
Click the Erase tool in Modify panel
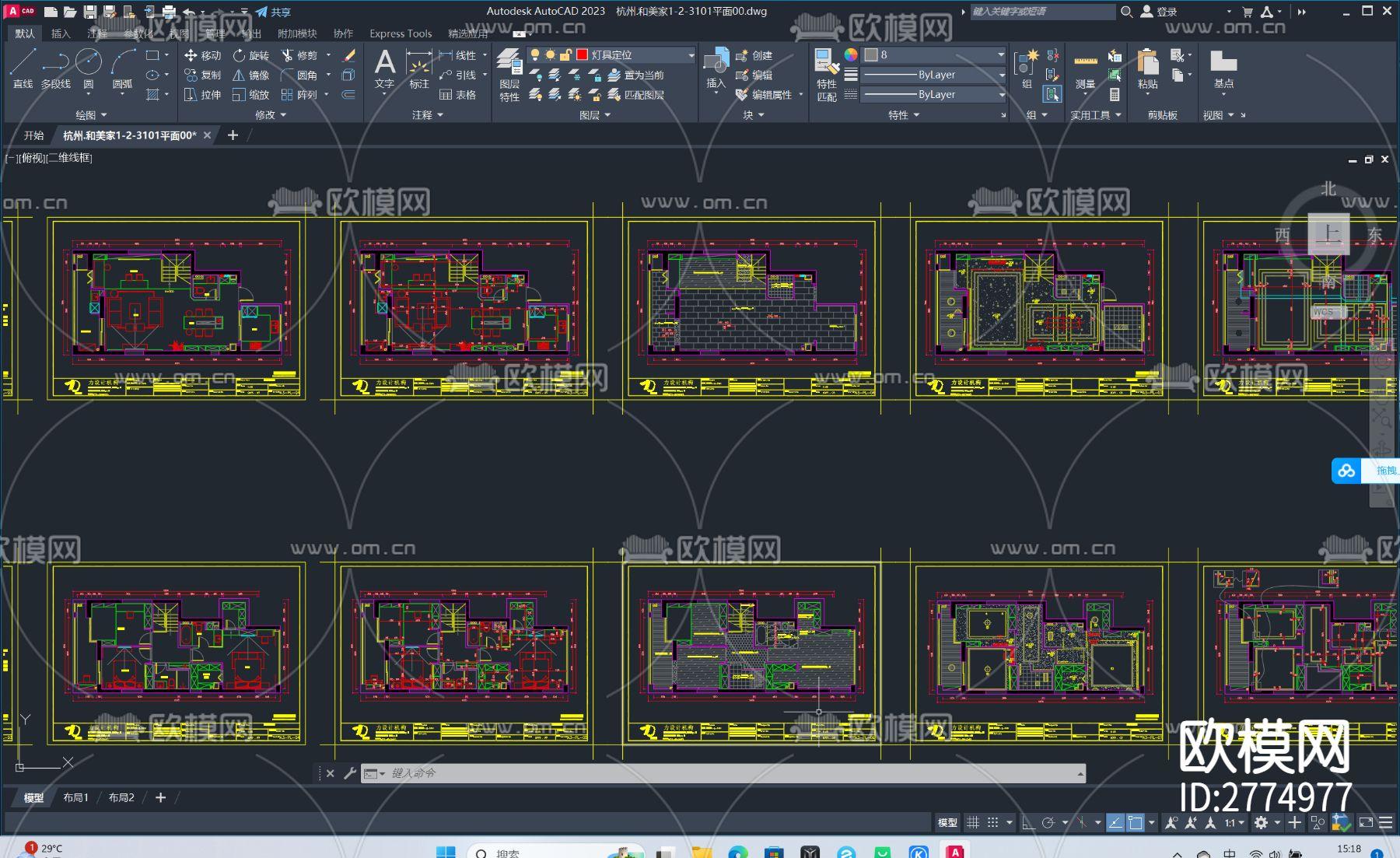click(x=348, y=55)
